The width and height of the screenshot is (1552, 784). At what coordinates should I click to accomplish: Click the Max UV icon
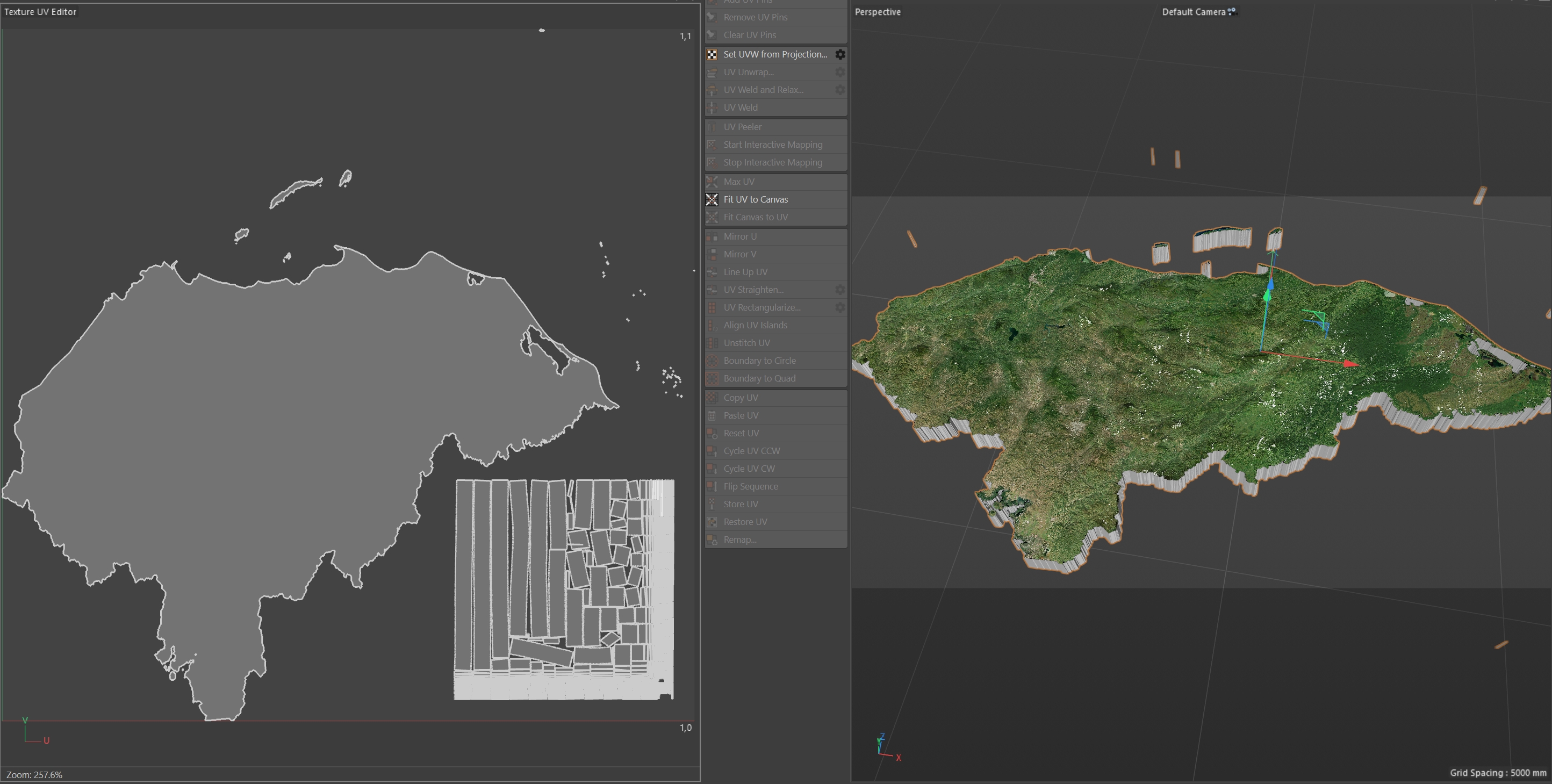pos(712,182)
